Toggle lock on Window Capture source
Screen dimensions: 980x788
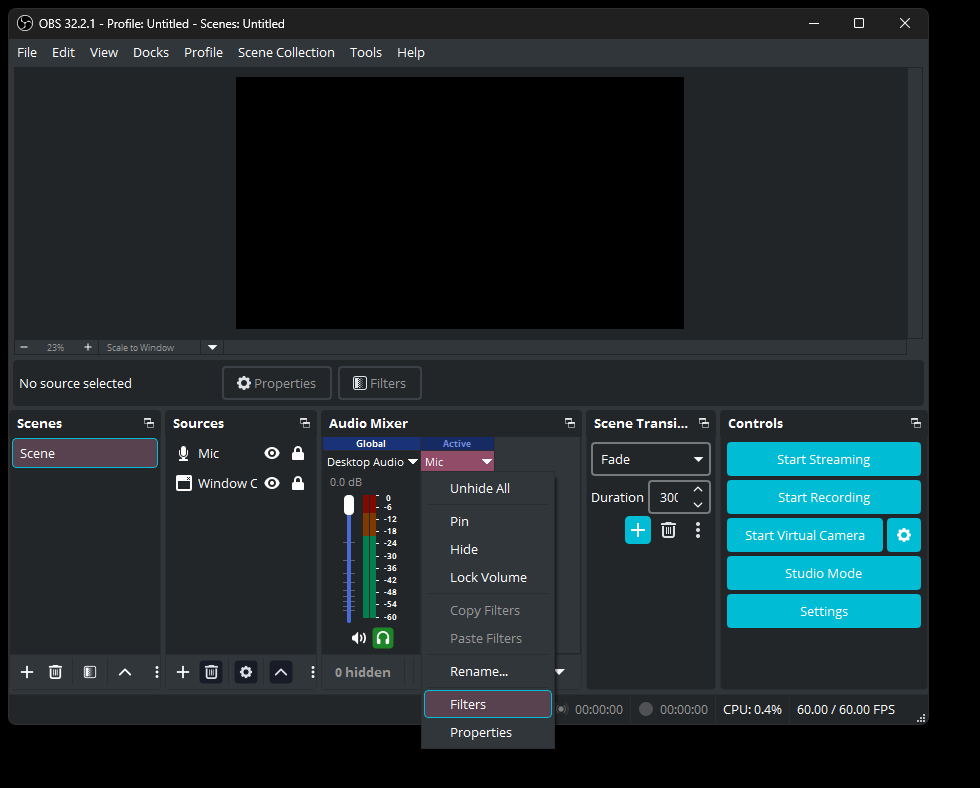coord(298,483)
